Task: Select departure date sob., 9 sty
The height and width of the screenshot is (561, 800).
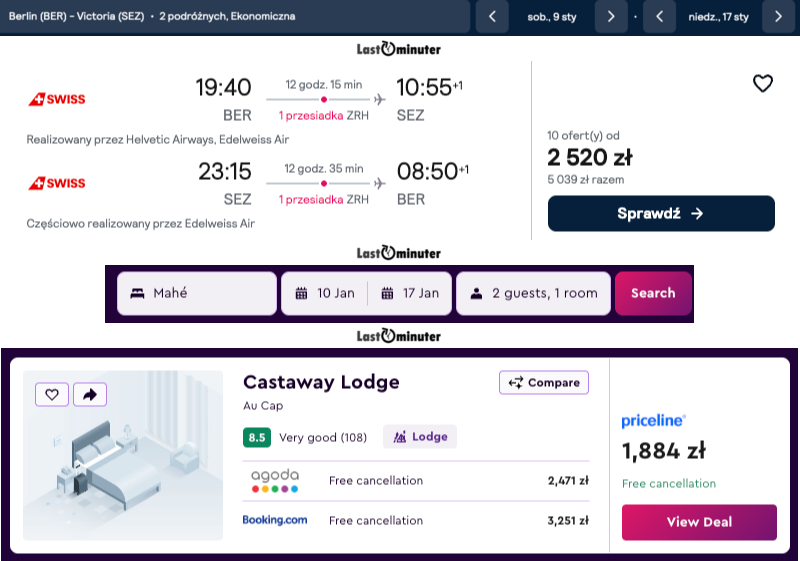Action: [x=552, y=17]
